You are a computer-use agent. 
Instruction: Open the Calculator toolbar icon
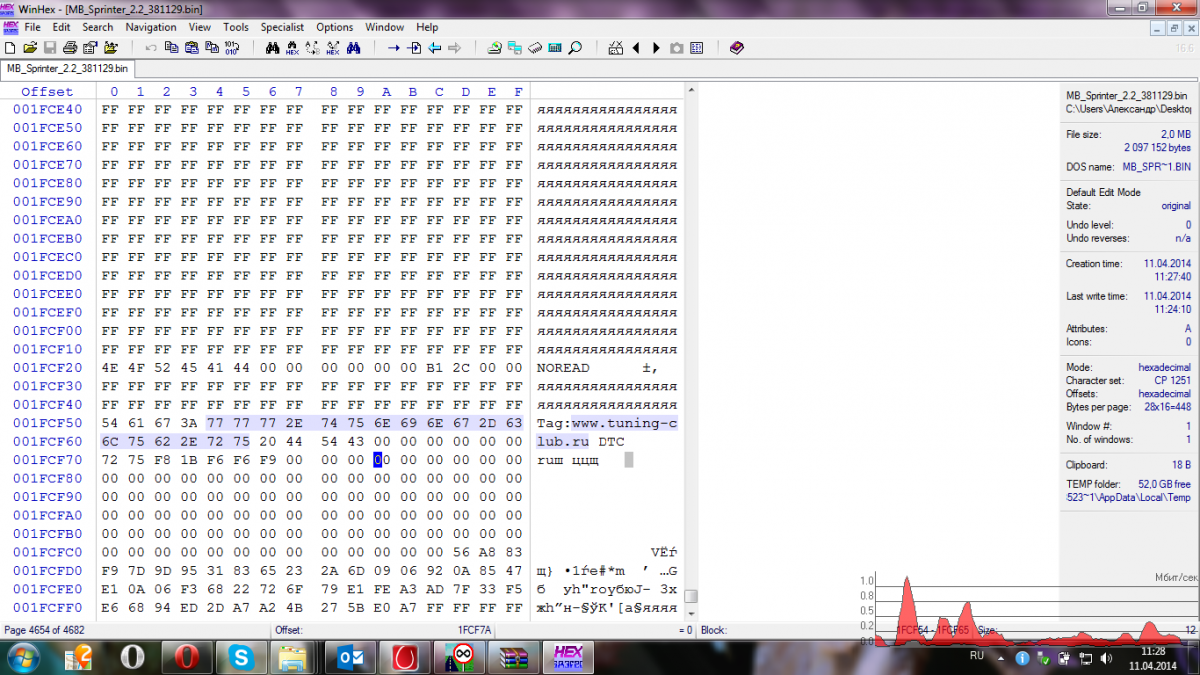click(x=555, y=47)
